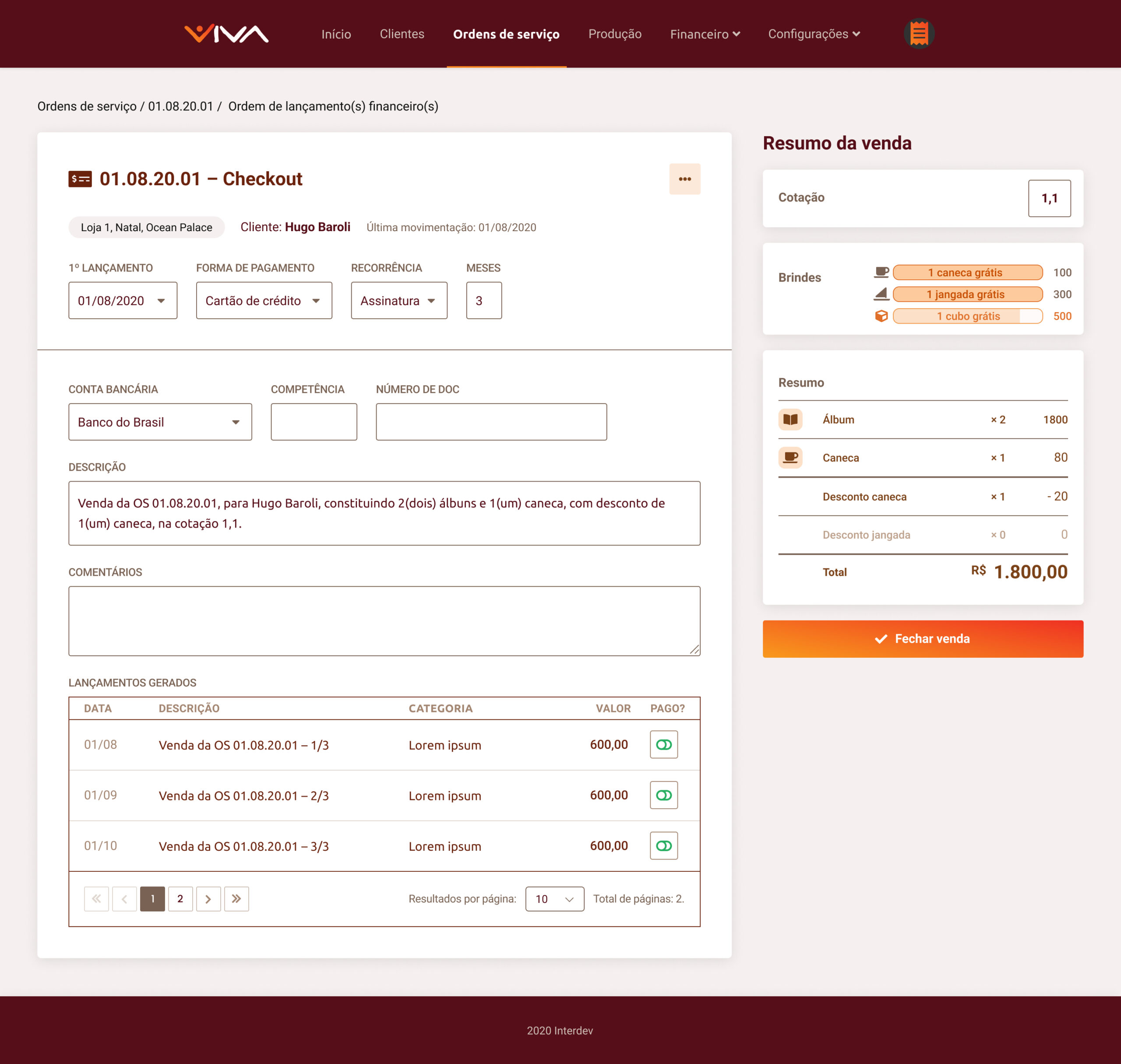Screen dimensions: 1121x1064
Task: Click 'Total de páginas: 2.' text
Action: pyautogui.click(x=639, y=899)
